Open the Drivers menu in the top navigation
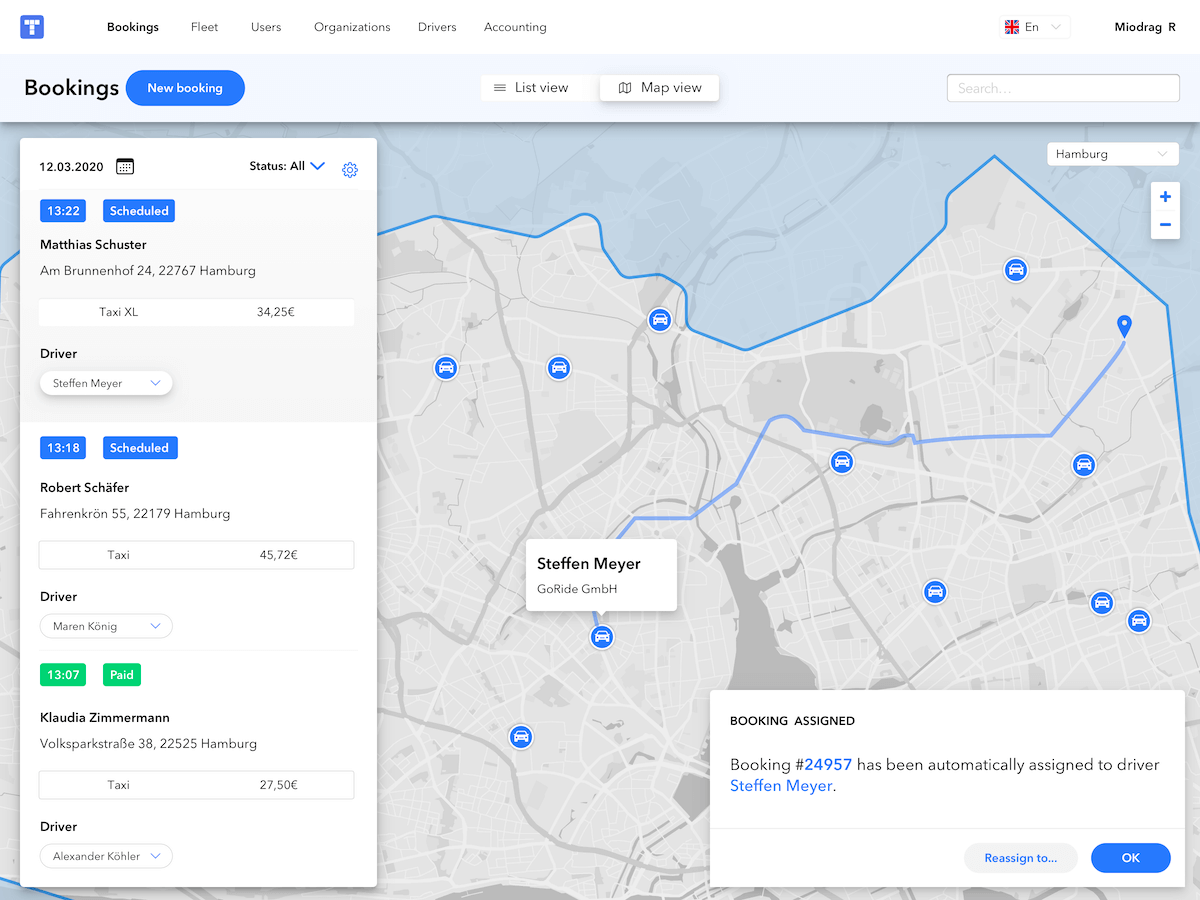Screen dimensions: 1200x900 tap(437, 27)
